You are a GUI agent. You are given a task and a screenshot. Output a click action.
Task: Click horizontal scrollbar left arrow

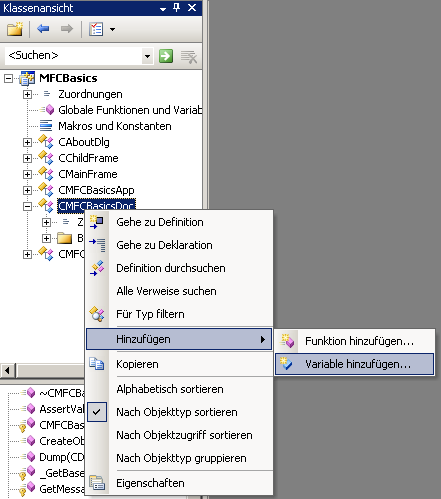pyautogui.click(x=8, y=370)
